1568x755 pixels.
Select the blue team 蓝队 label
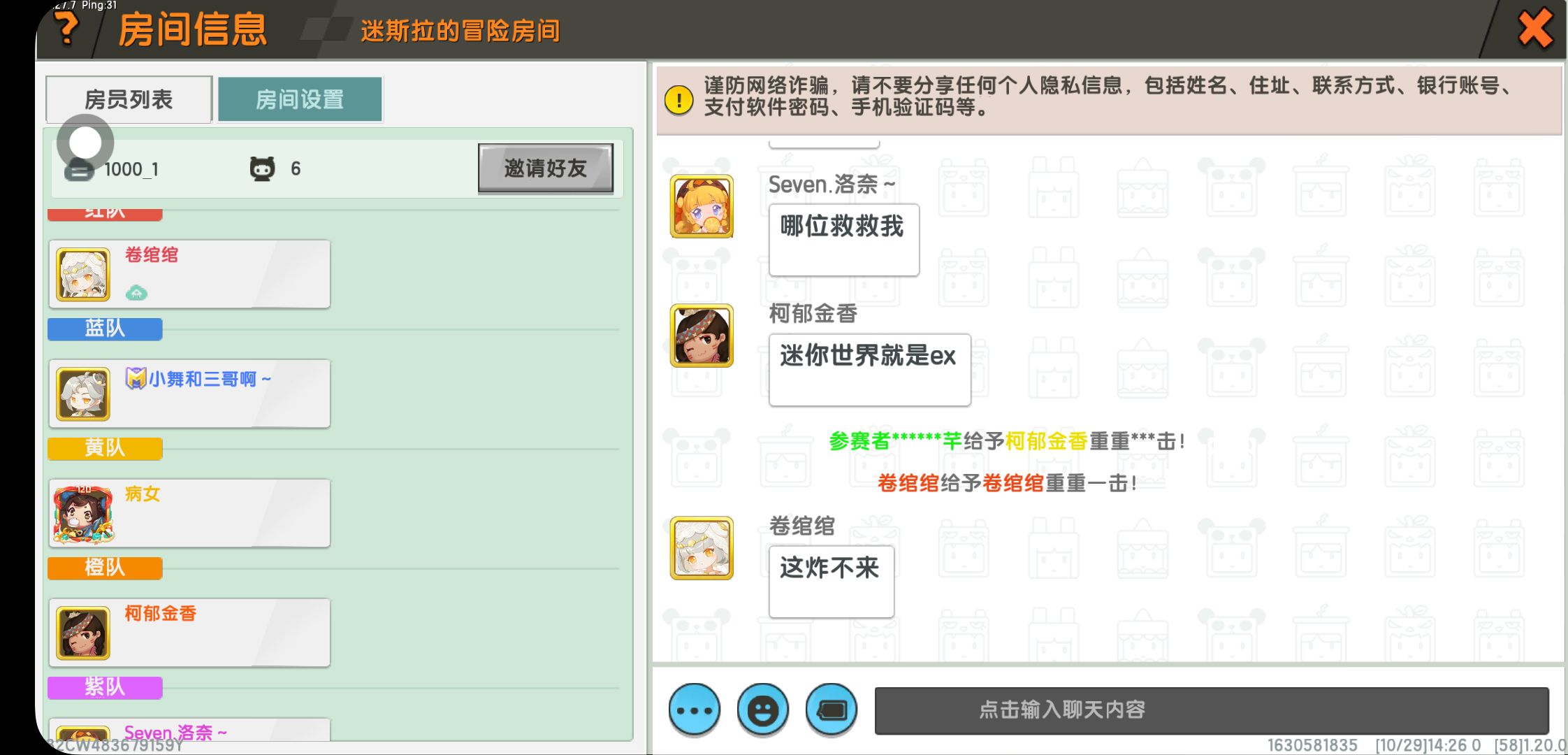click(105, 329)
